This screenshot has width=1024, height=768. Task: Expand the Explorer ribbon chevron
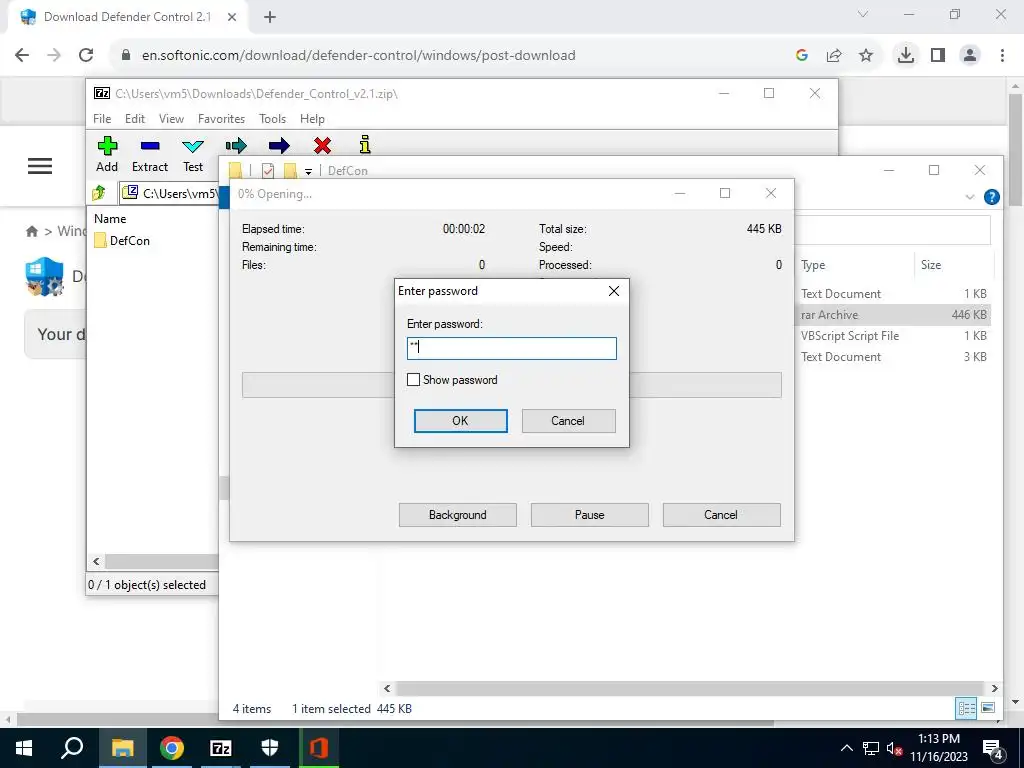click(970, 197)
